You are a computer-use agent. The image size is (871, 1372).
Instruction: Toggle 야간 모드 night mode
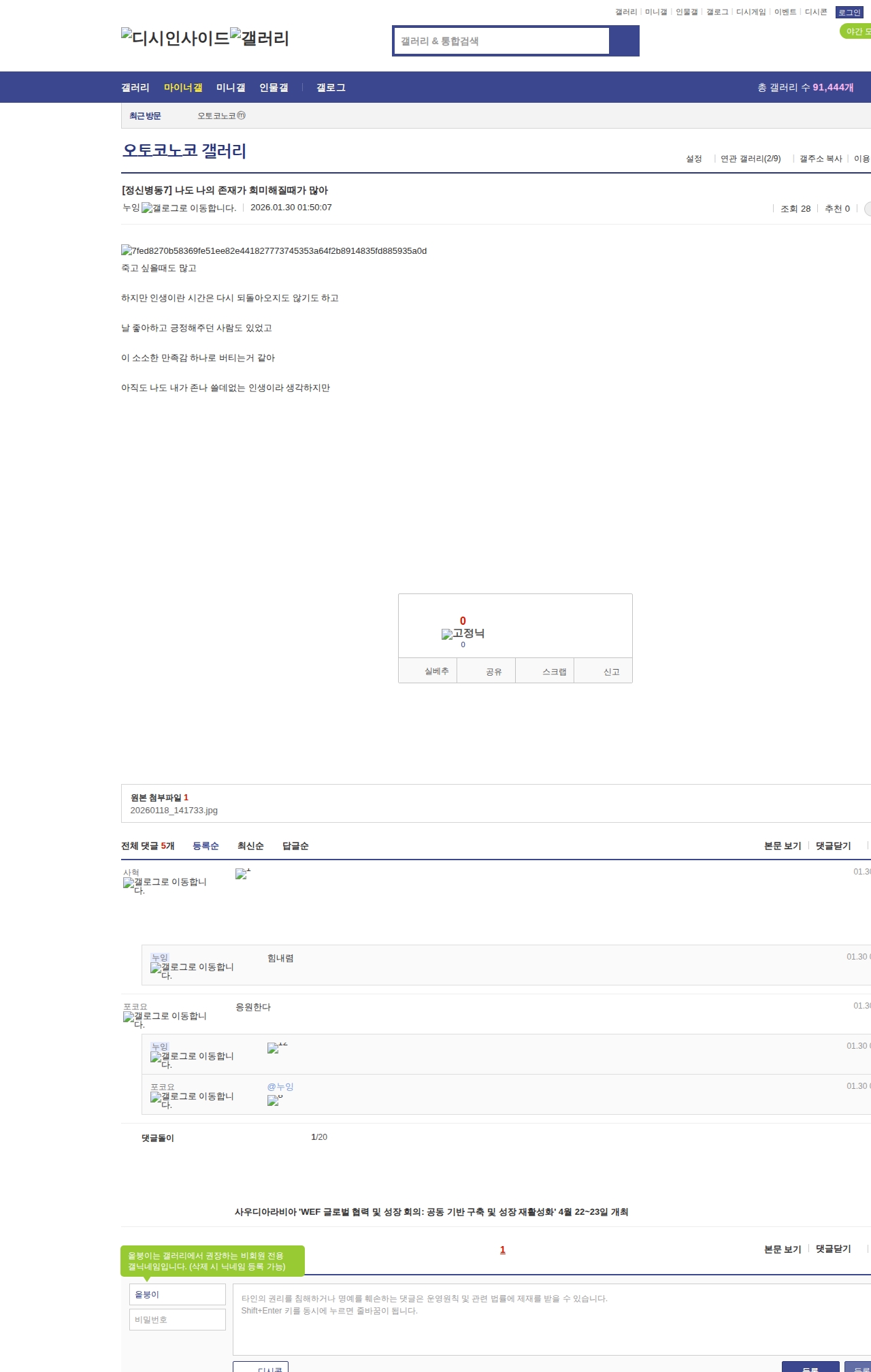(x=856, y=31)
